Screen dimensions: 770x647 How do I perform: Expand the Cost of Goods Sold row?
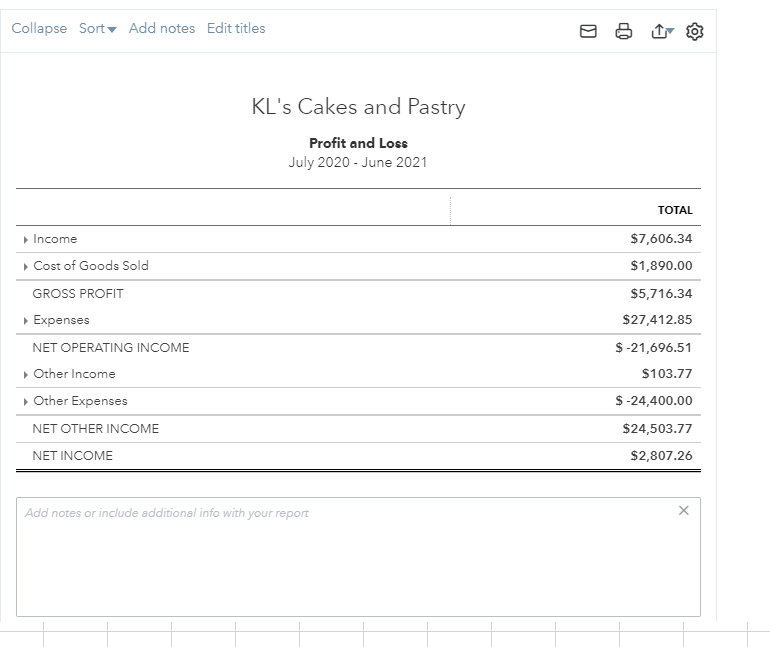click(x=26, y=267)
